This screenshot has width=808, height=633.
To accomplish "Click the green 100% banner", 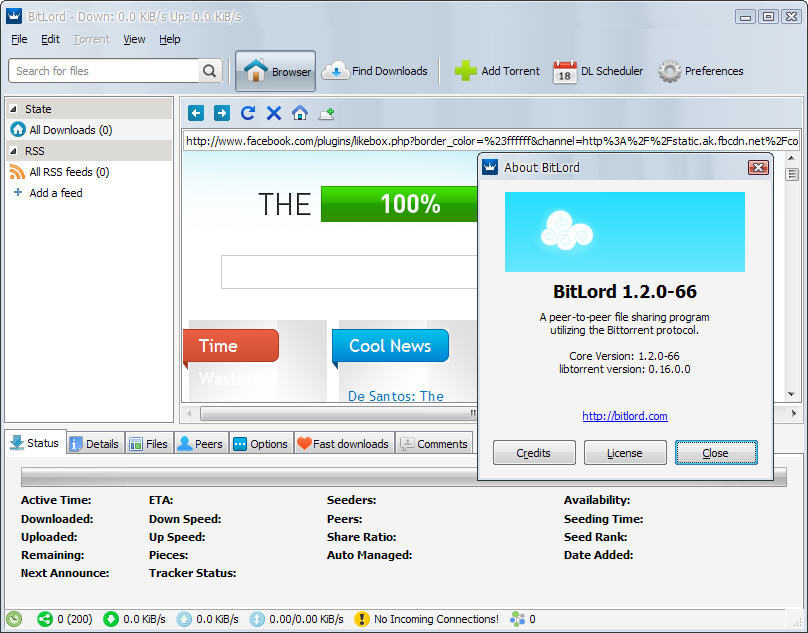I will 399,204.
